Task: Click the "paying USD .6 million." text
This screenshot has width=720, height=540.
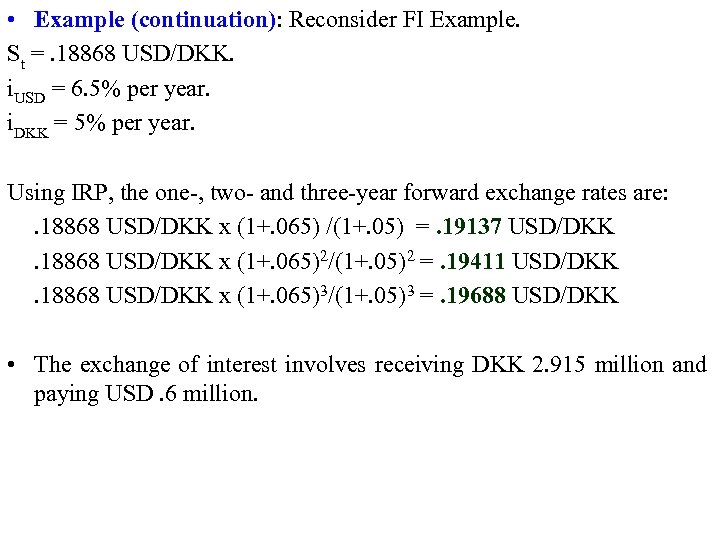Action: [146, 395]
